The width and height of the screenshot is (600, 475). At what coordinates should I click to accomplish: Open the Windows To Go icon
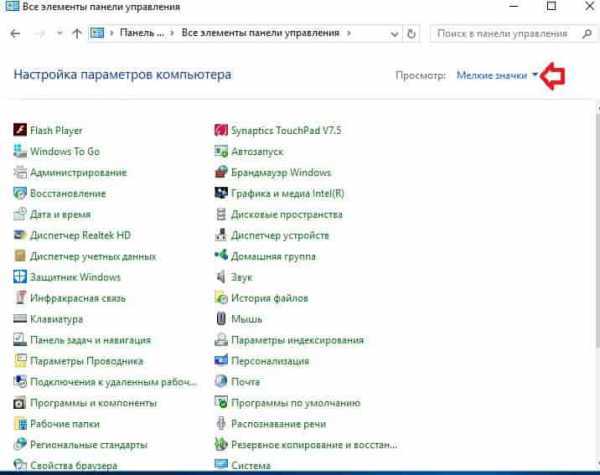(20, 151)
